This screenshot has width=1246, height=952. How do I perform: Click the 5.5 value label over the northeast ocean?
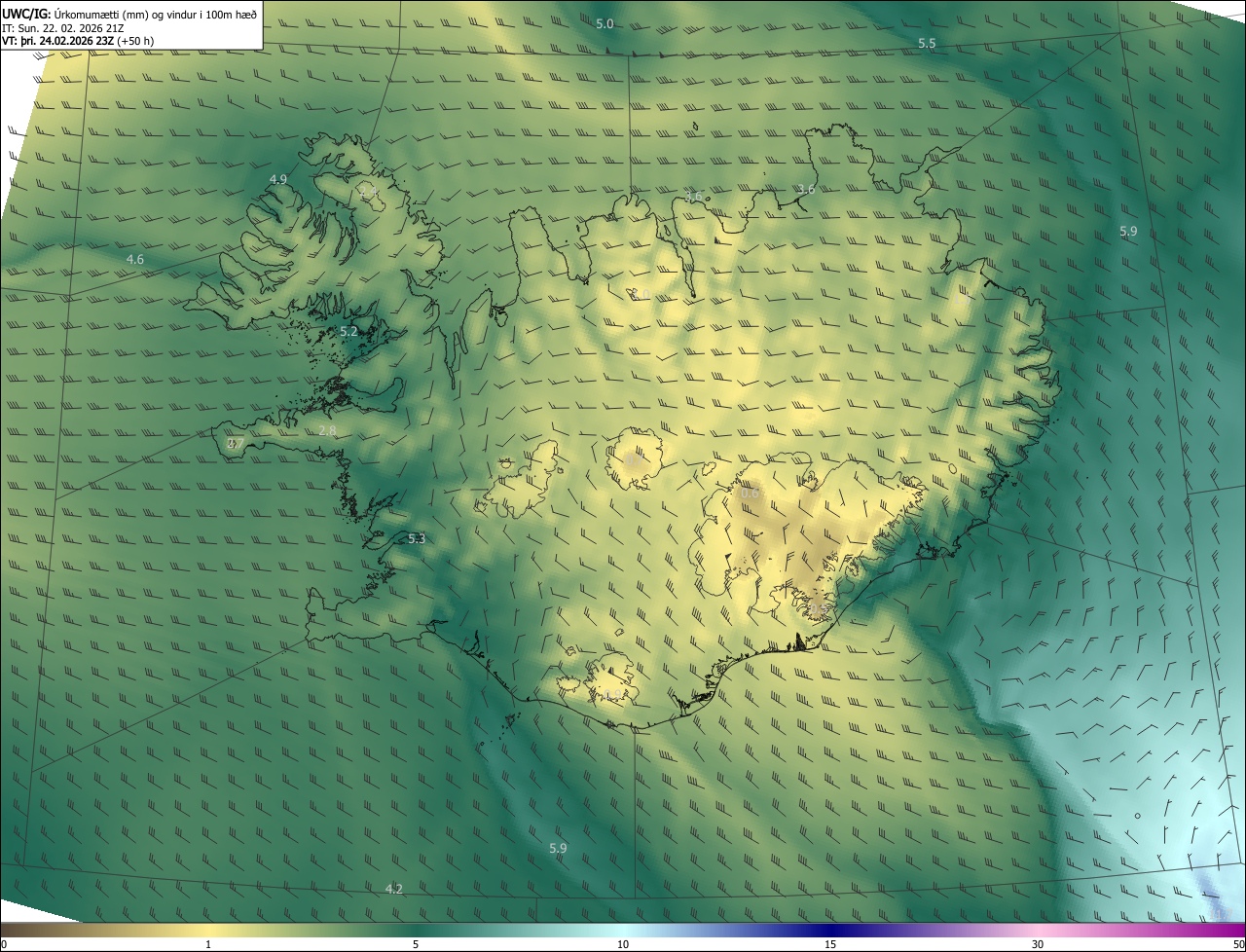pos(927,44)
